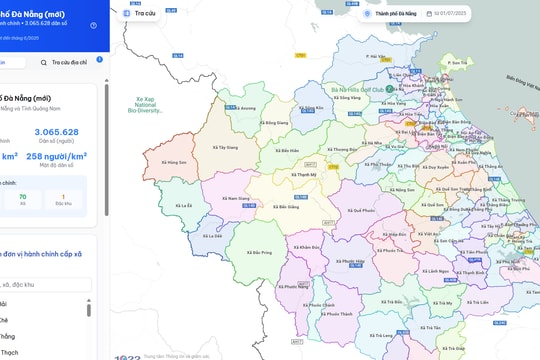The image size is (540, 360).
Task: Select the Xã Phước Thành region on map
Action: click(x=336, y=314)
